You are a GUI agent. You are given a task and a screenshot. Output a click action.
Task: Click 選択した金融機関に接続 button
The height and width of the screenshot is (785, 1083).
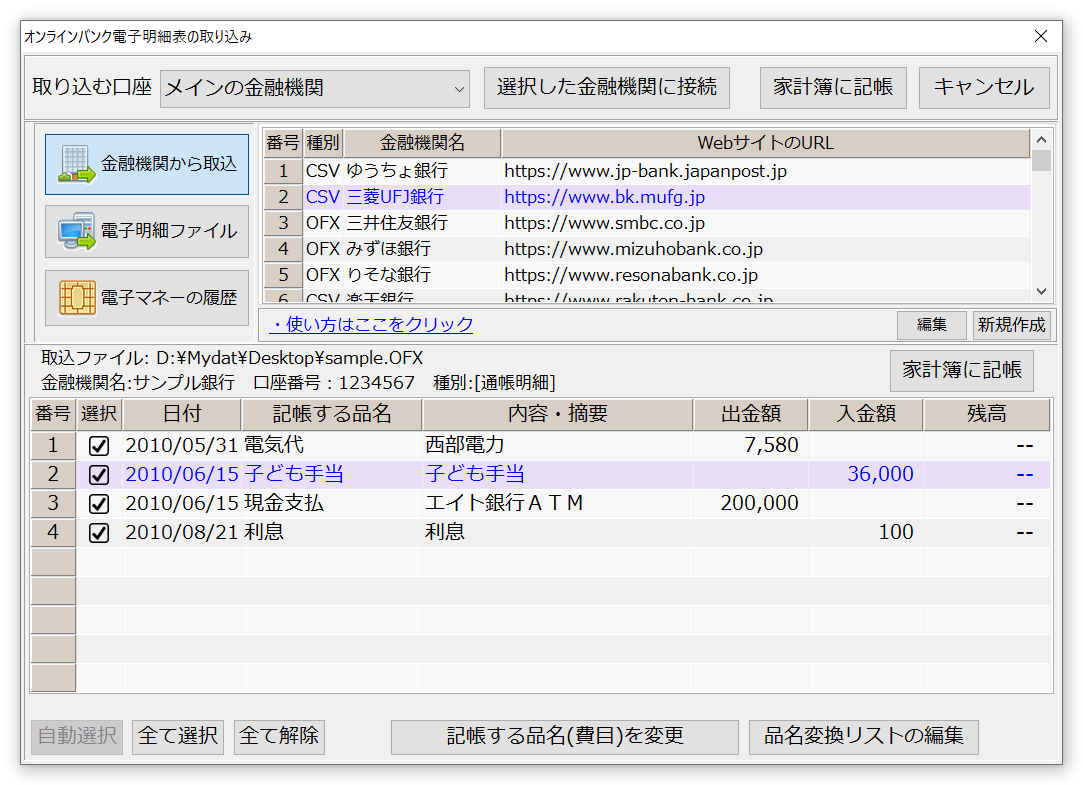(x=606, y=88)
